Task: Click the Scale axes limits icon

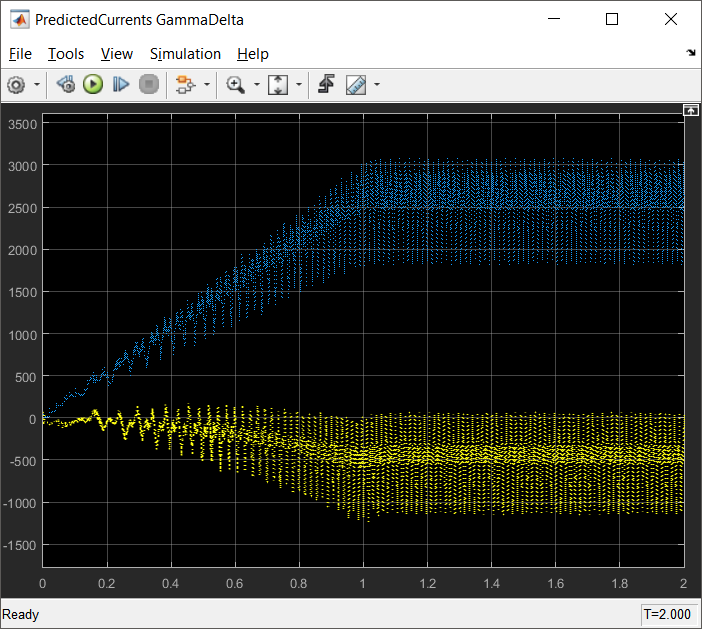Action: pyautogui.click(x=278, y=85)
